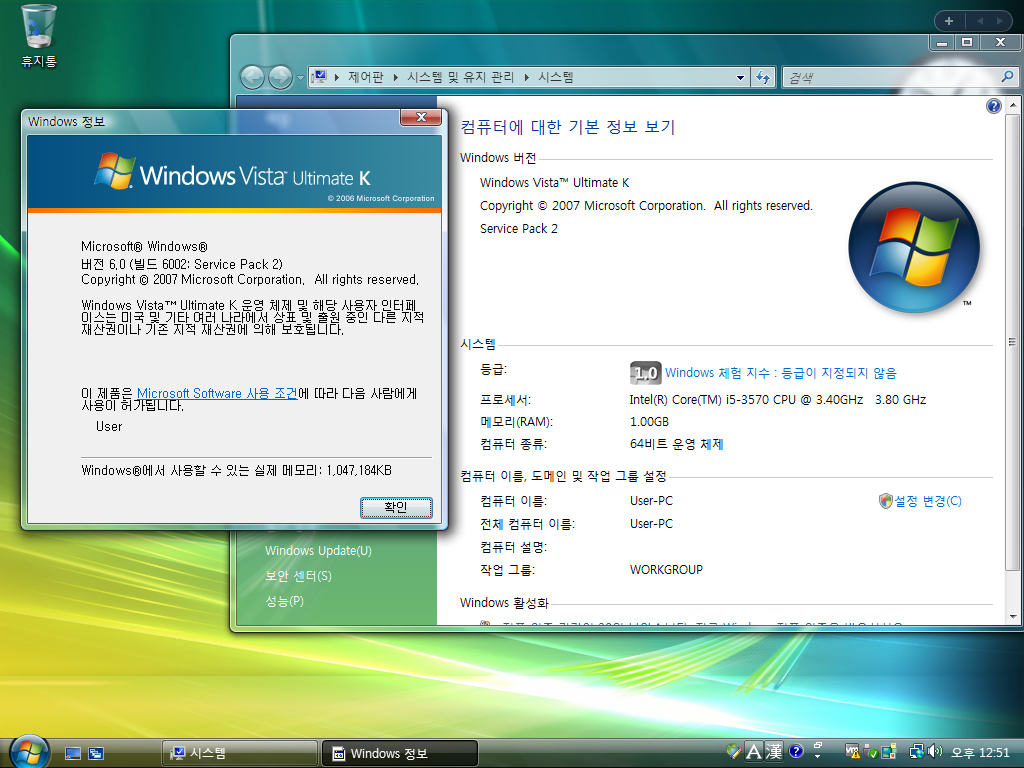Click Windows 정보 dialog title bar
Viewport: 1024px width, 768px height.
click(212, 121)
